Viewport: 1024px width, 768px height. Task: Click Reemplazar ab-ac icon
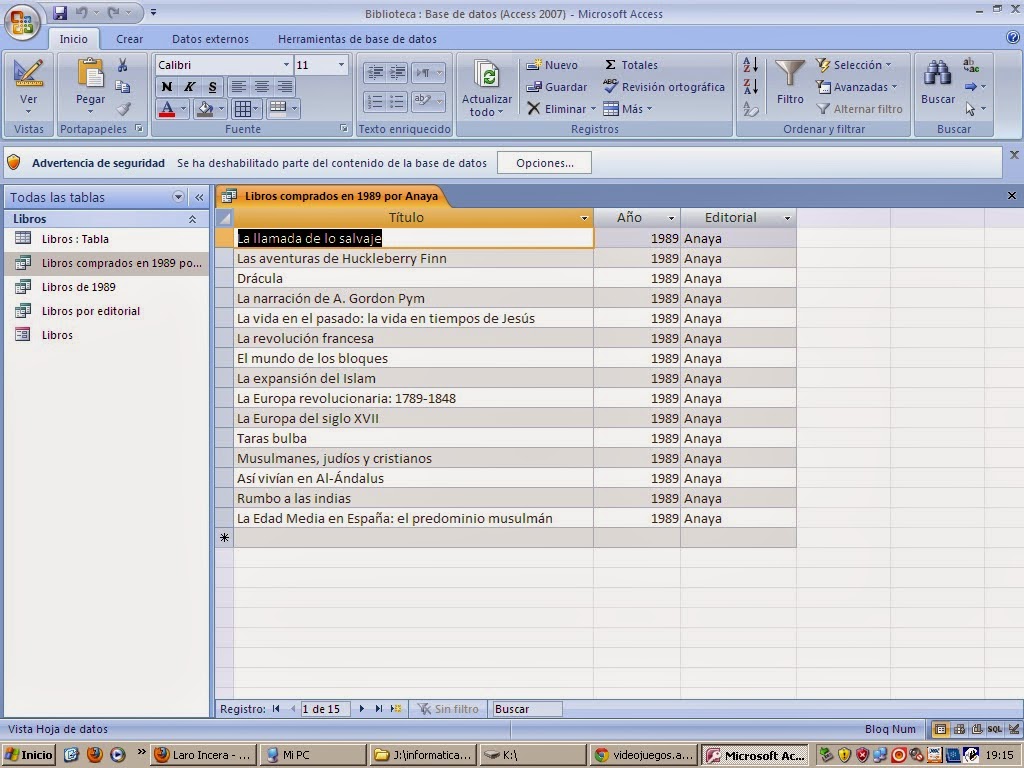tap(970, 65)
